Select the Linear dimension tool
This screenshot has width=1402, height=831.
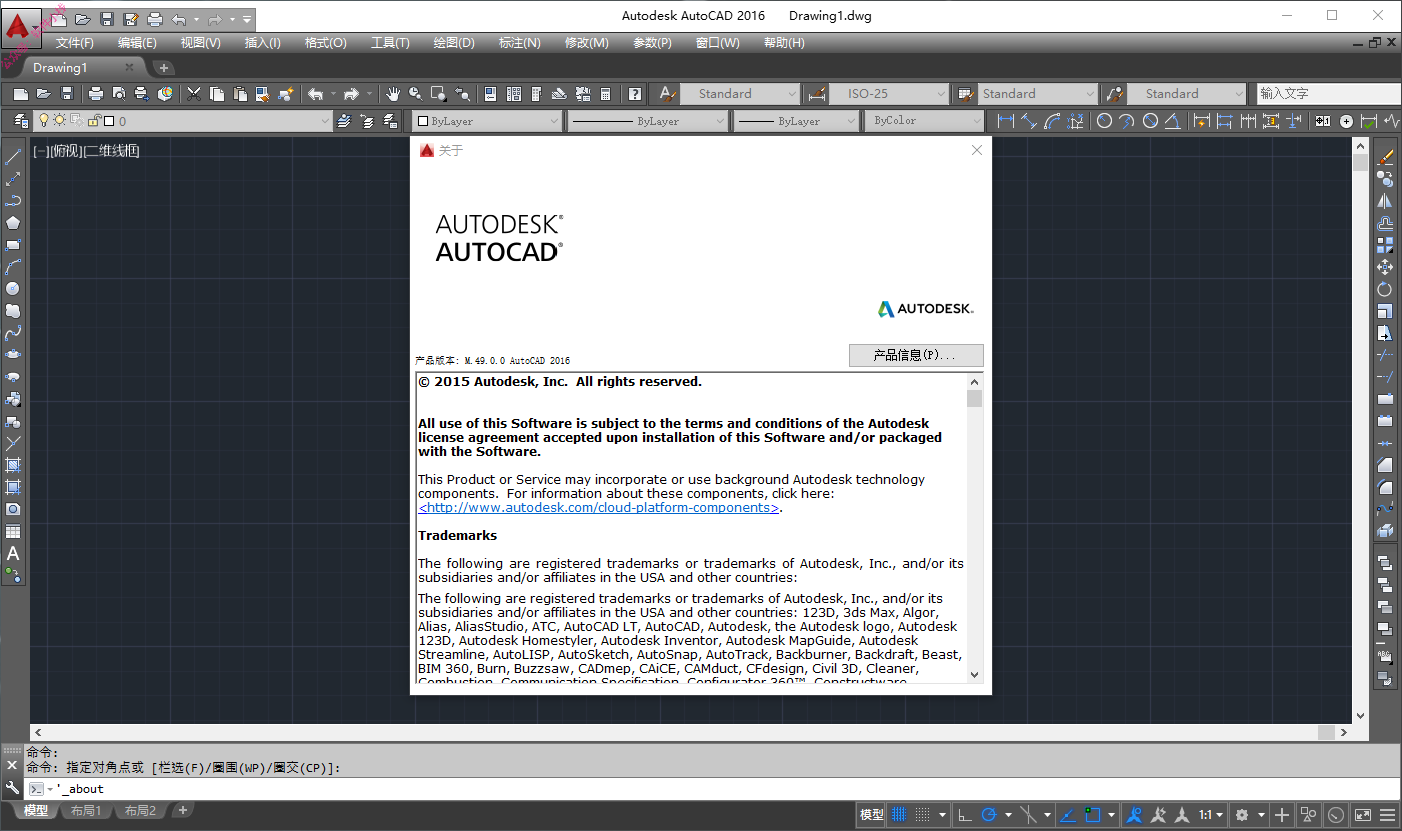tap(1006, 121)
